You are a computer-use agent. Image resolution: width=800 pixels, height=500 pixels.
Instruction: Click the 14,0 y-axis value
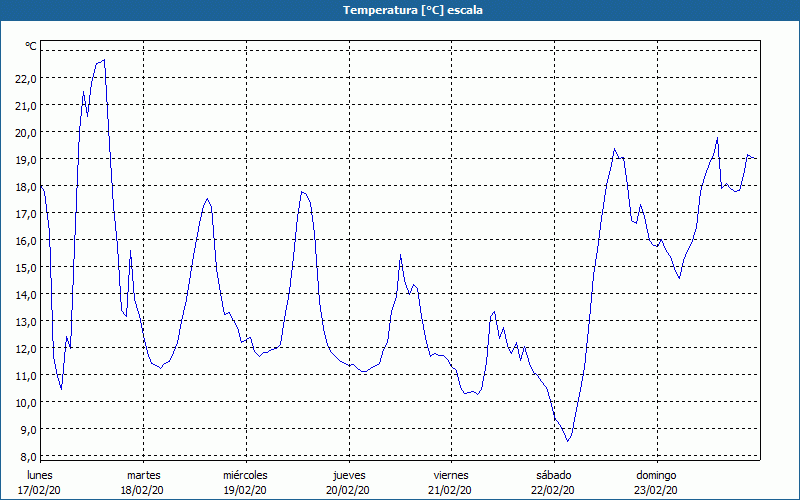(x=27, y=295)
